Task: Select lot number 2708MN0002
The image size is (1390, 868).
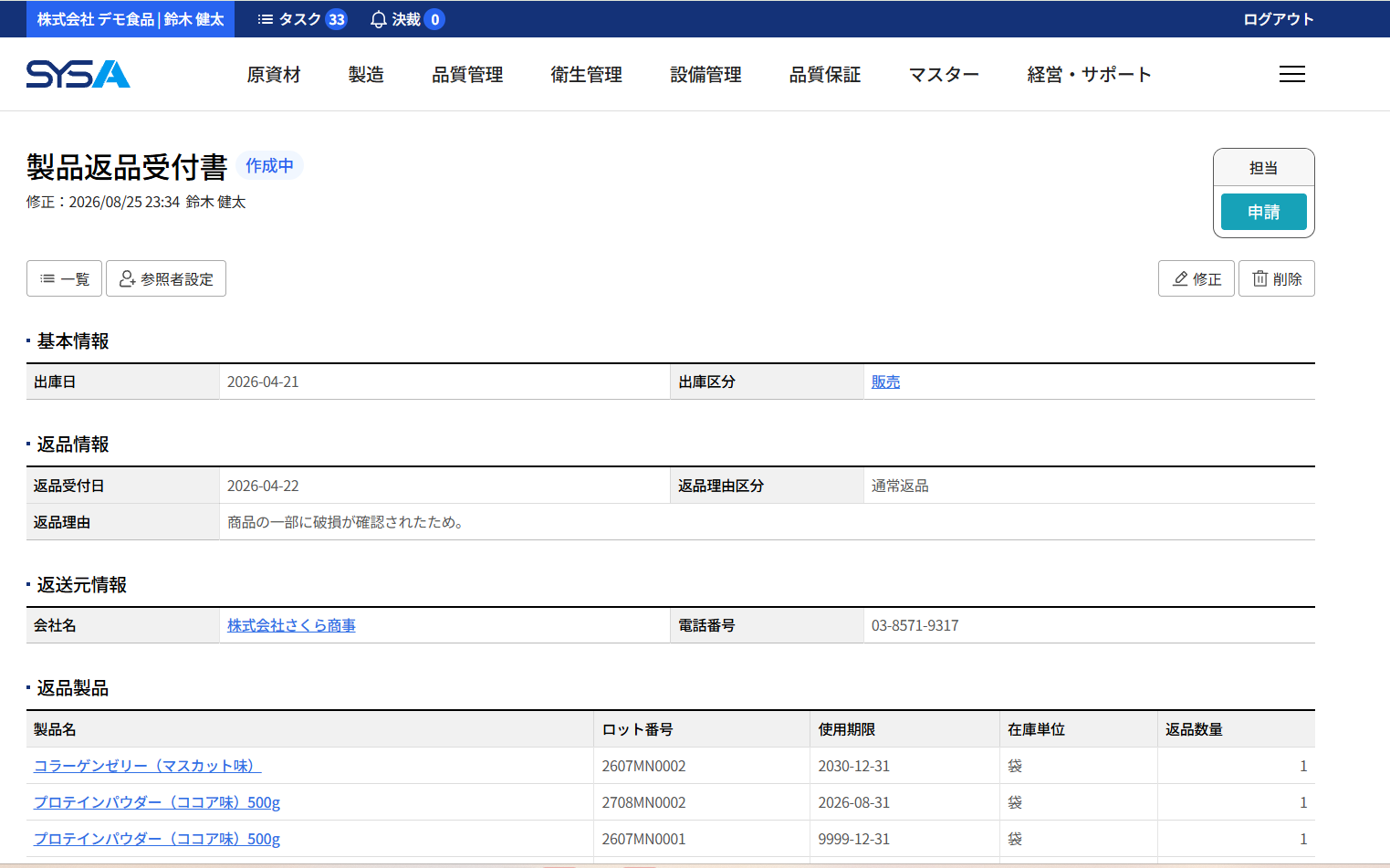Action: 643,802
